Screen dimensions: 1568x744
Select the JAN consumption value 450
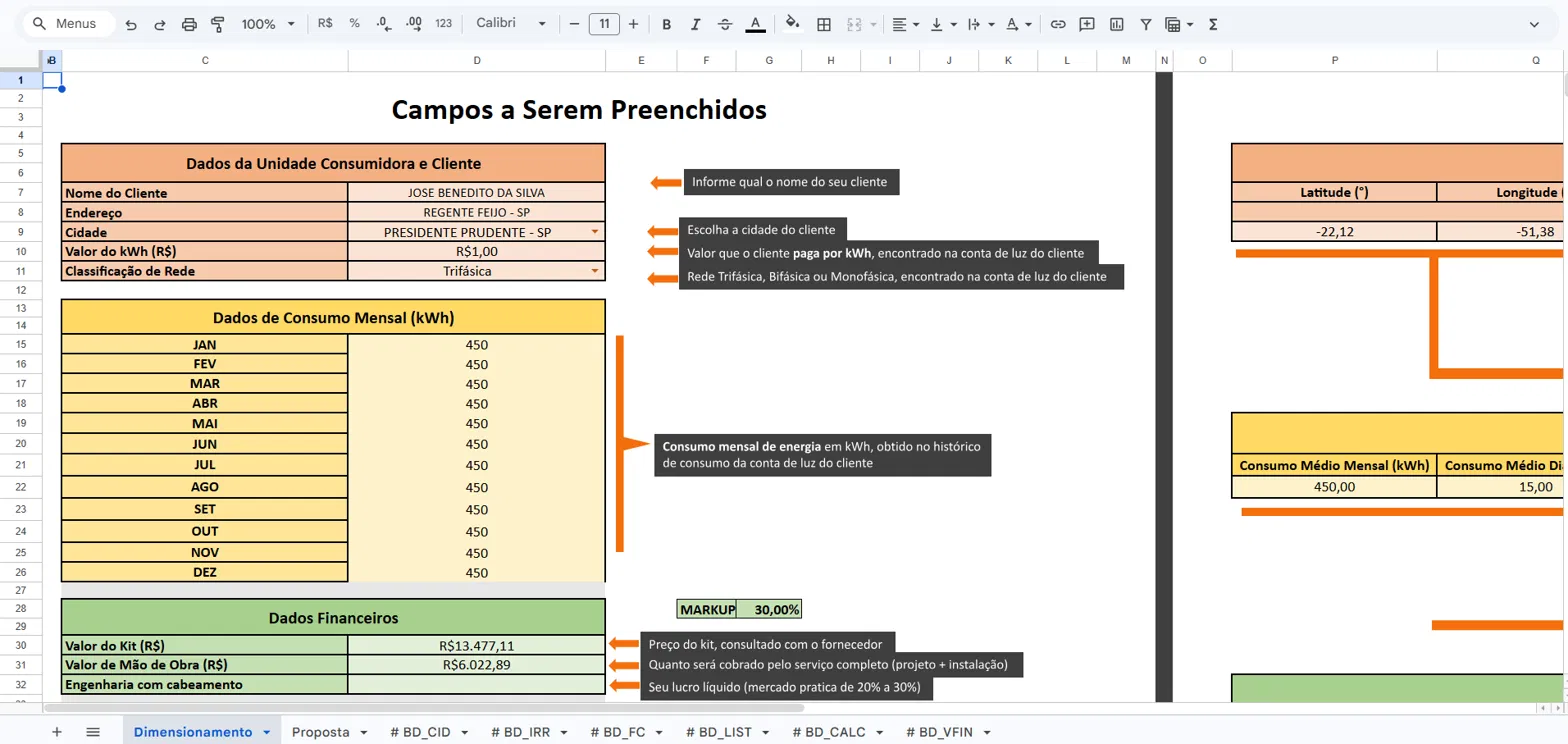point(477,344)
